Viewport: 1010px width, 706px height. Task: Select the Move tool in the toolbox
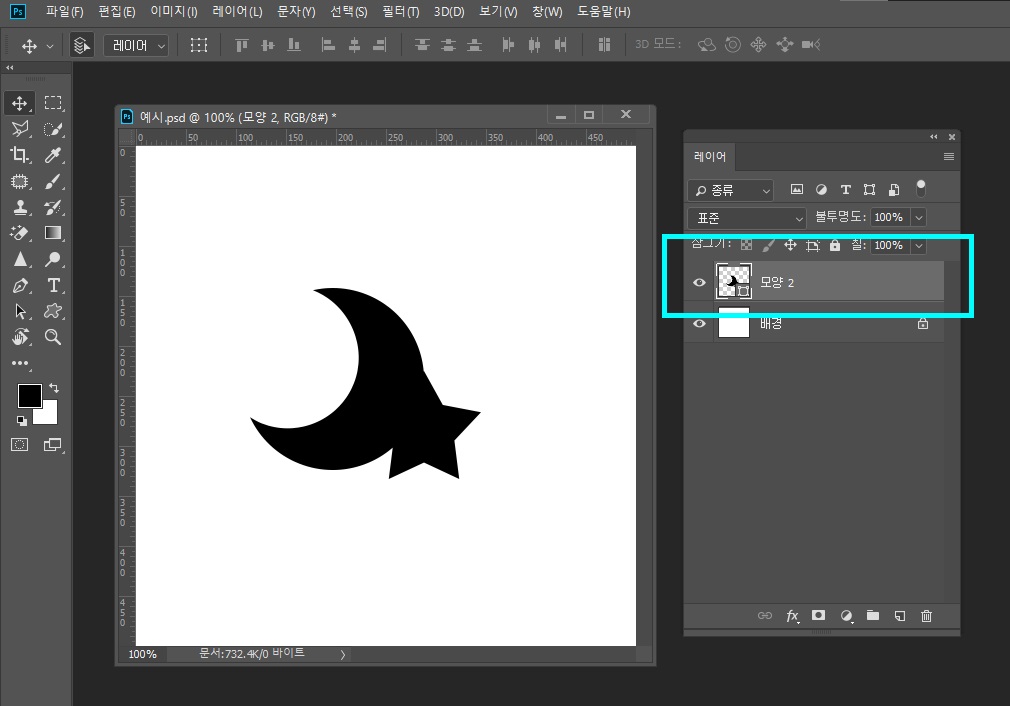[x=19, y=103]
